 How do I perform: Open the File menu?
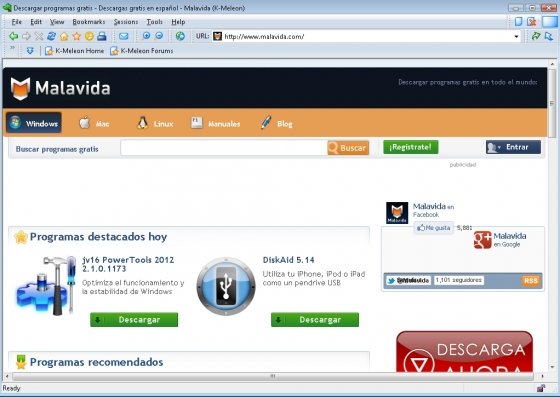click(x=16, y=22)
